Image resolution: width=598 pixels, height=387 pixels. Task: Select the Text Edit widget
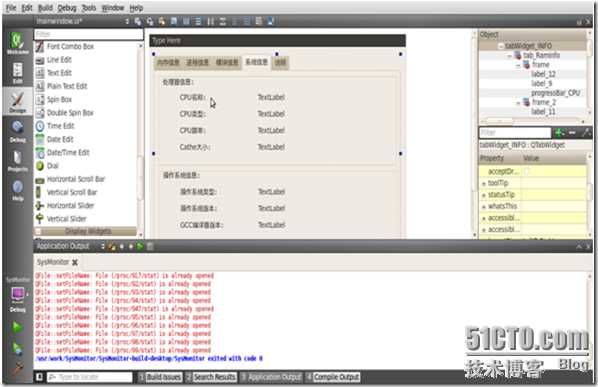53,73
